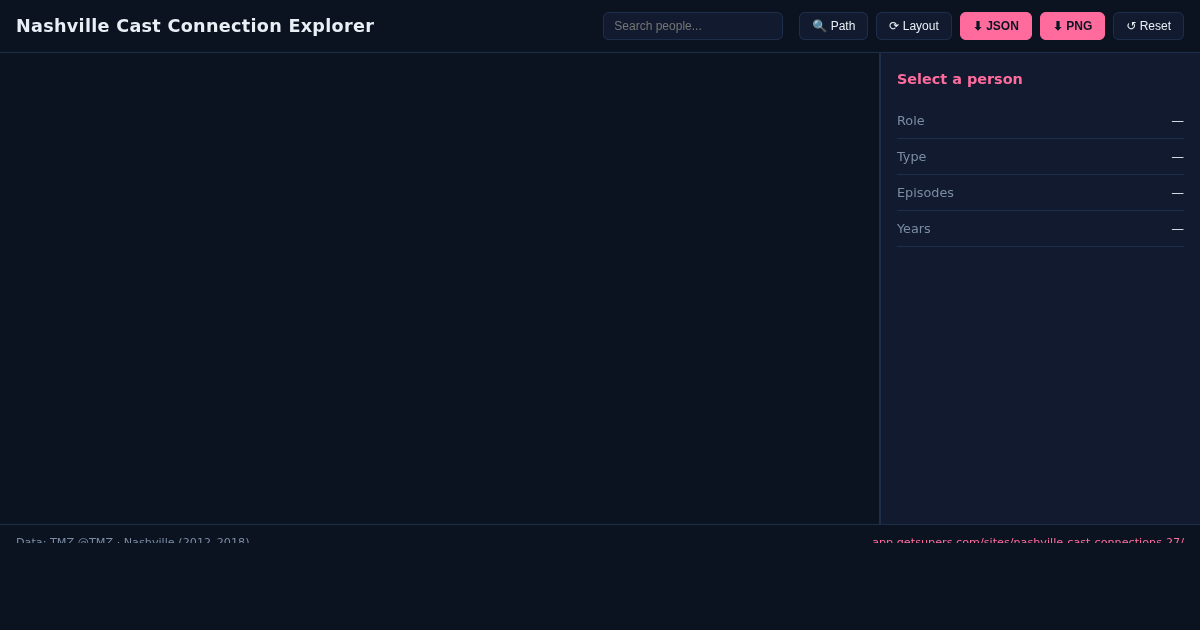Click the Nashville Cast Connection Explorer title
This screenshot has height=630, width=1200.
(x=195, y=26)
